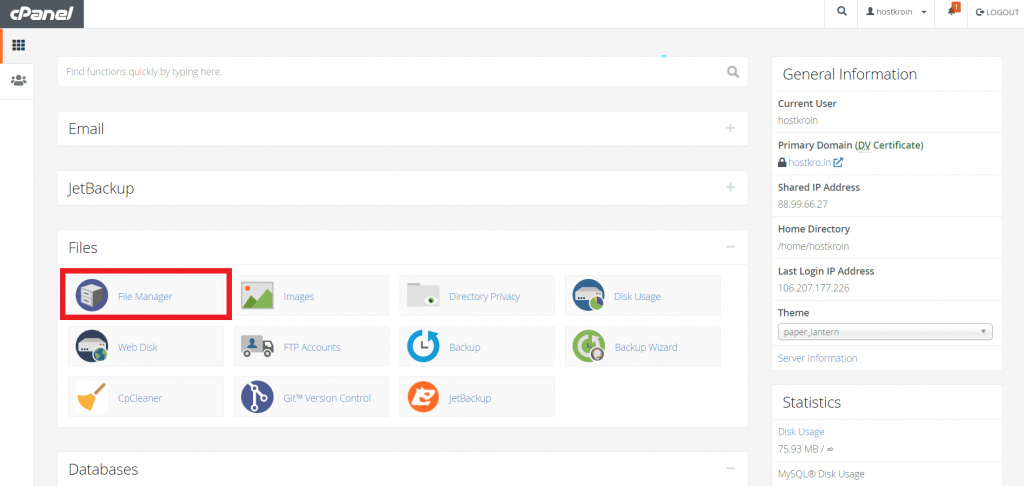Open the paper_lantern theme dropdown

(x=885, y=332)
